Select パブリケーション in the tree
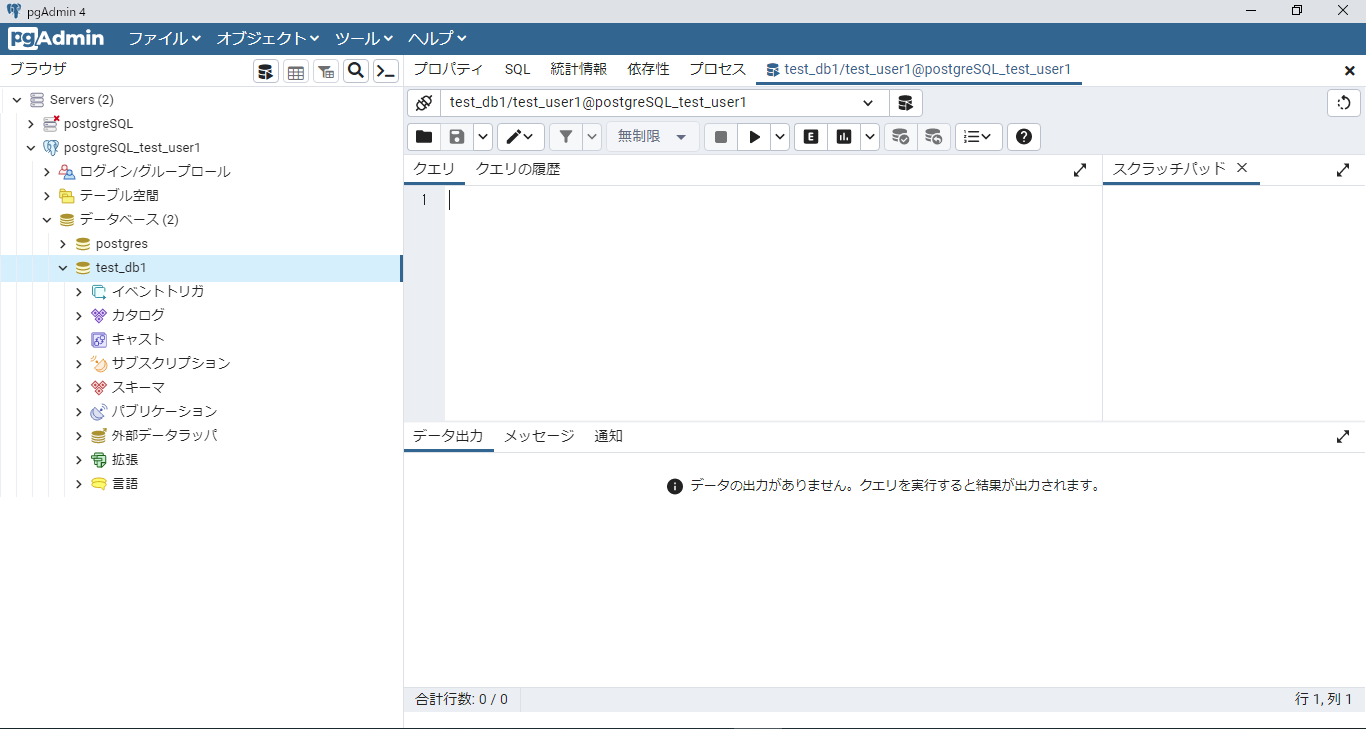The width and height of the screenshot is (1366, 729). click(164, 412)
